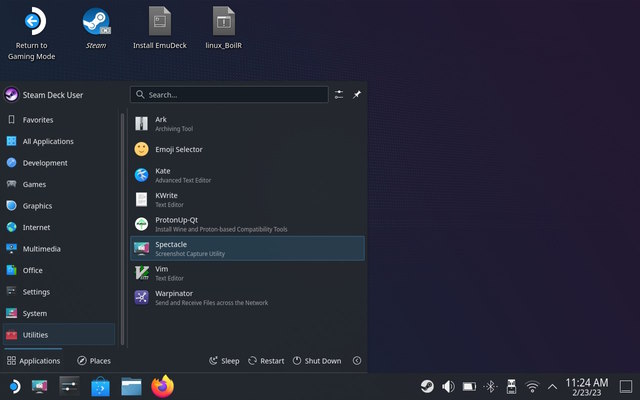Click the Shut Down button
This screenshot has width=640, height=400.
tap(317, 361)
